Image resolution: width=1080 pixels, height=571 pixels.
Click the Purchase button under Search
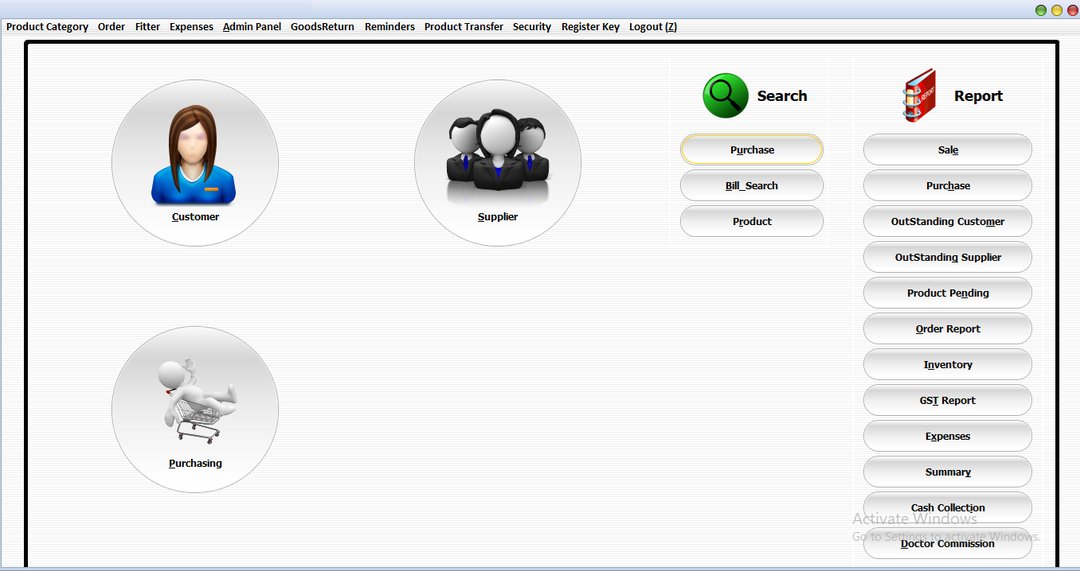coord(752,150)
